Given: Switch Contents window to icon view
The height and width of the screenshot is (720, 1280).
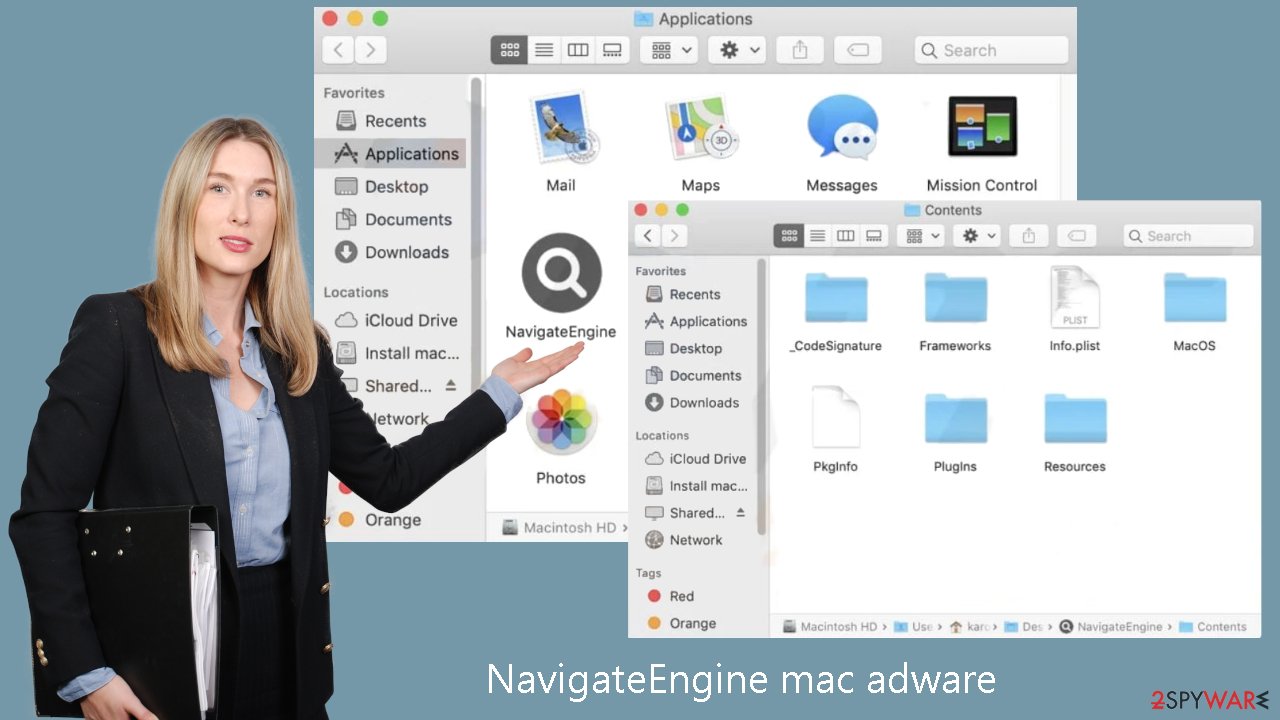Looking at the screenshot, I should tap(789, 236).
